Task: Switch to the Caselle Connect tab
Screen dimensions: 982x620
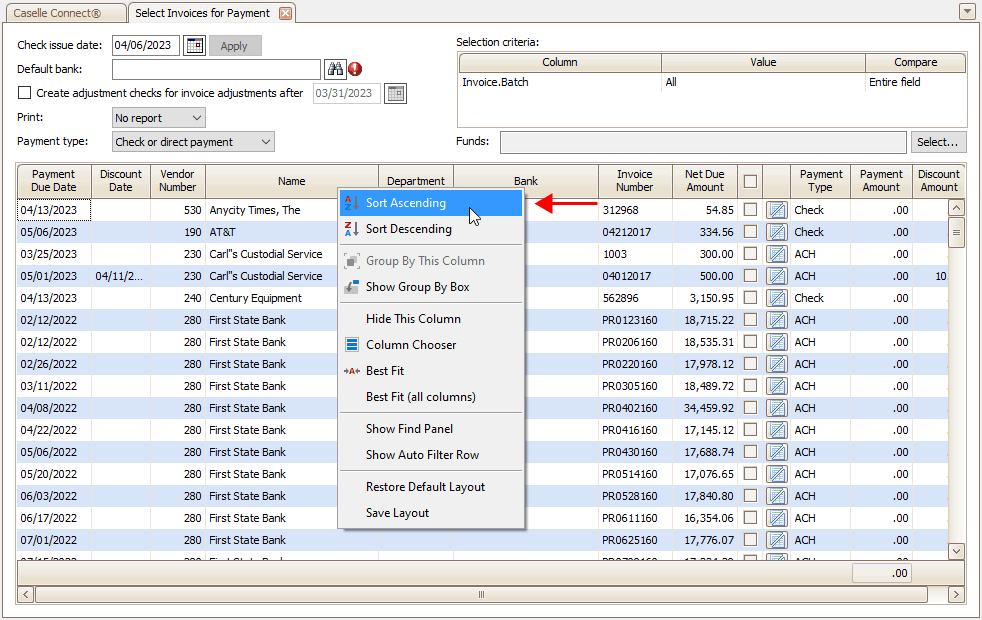Action: pos(60,13)
